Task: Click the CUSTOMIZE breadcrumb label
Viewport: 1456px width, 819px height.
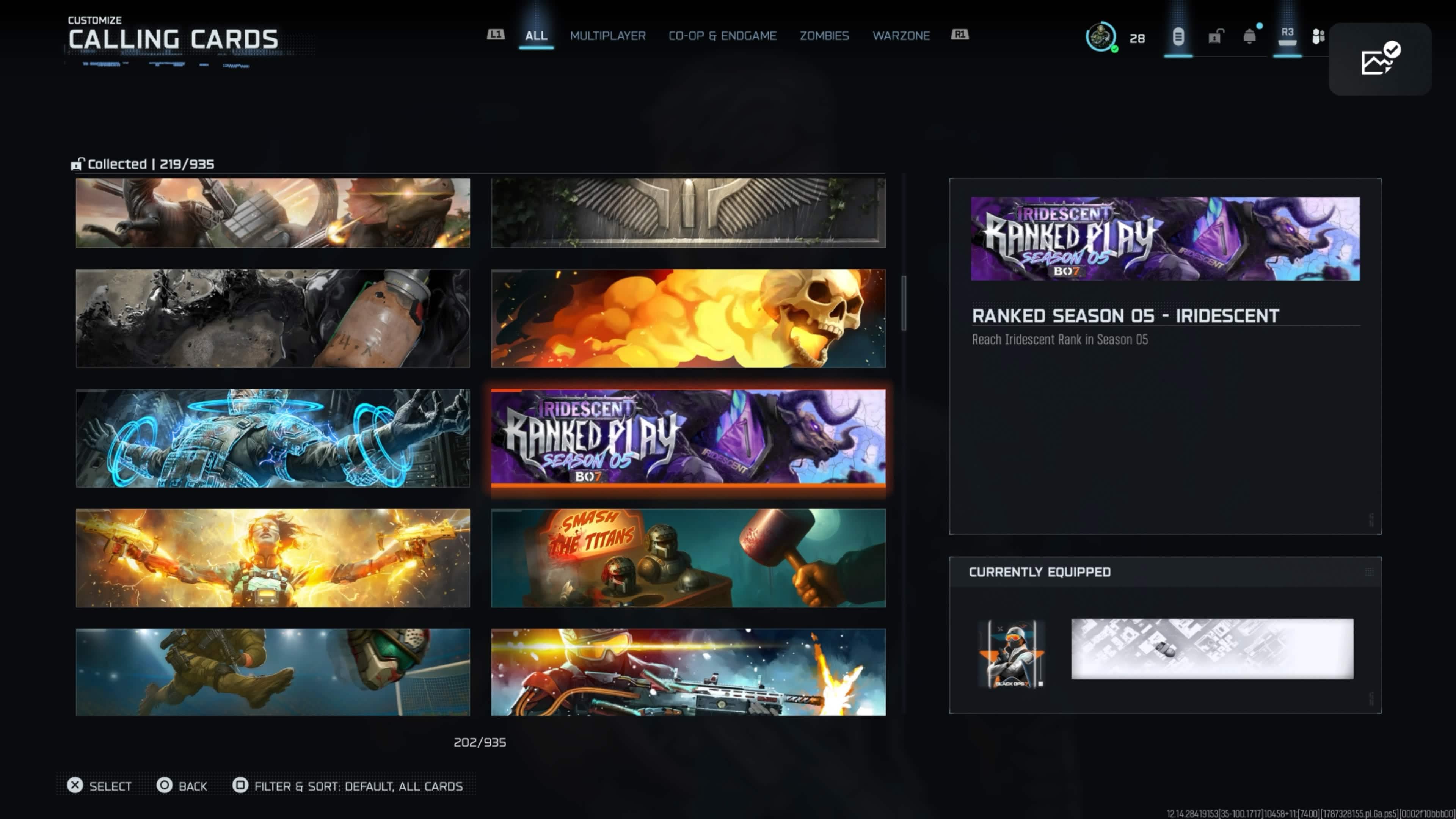Action: click(95, 20)
